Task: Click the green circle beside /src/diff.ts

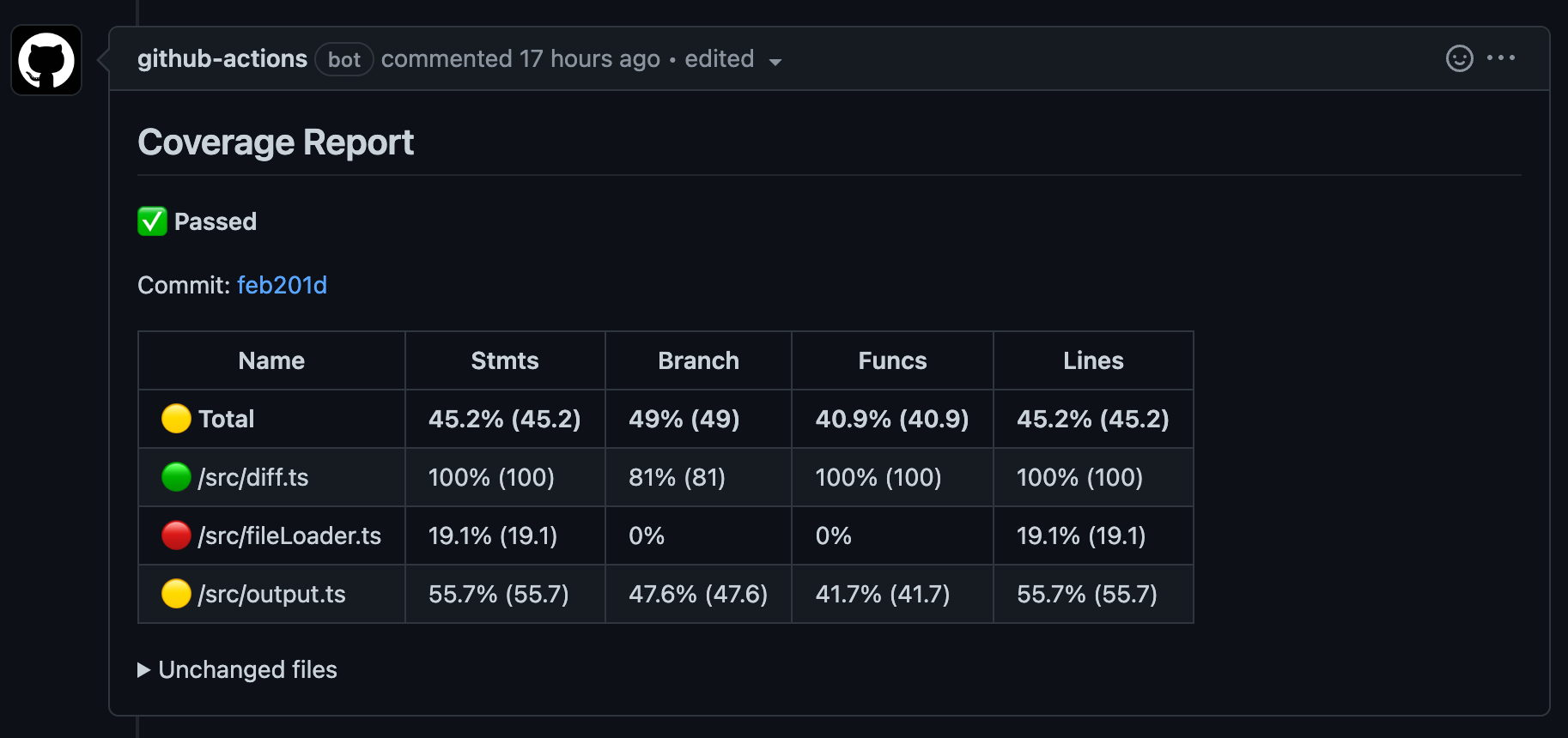Action: coord(176,477)
